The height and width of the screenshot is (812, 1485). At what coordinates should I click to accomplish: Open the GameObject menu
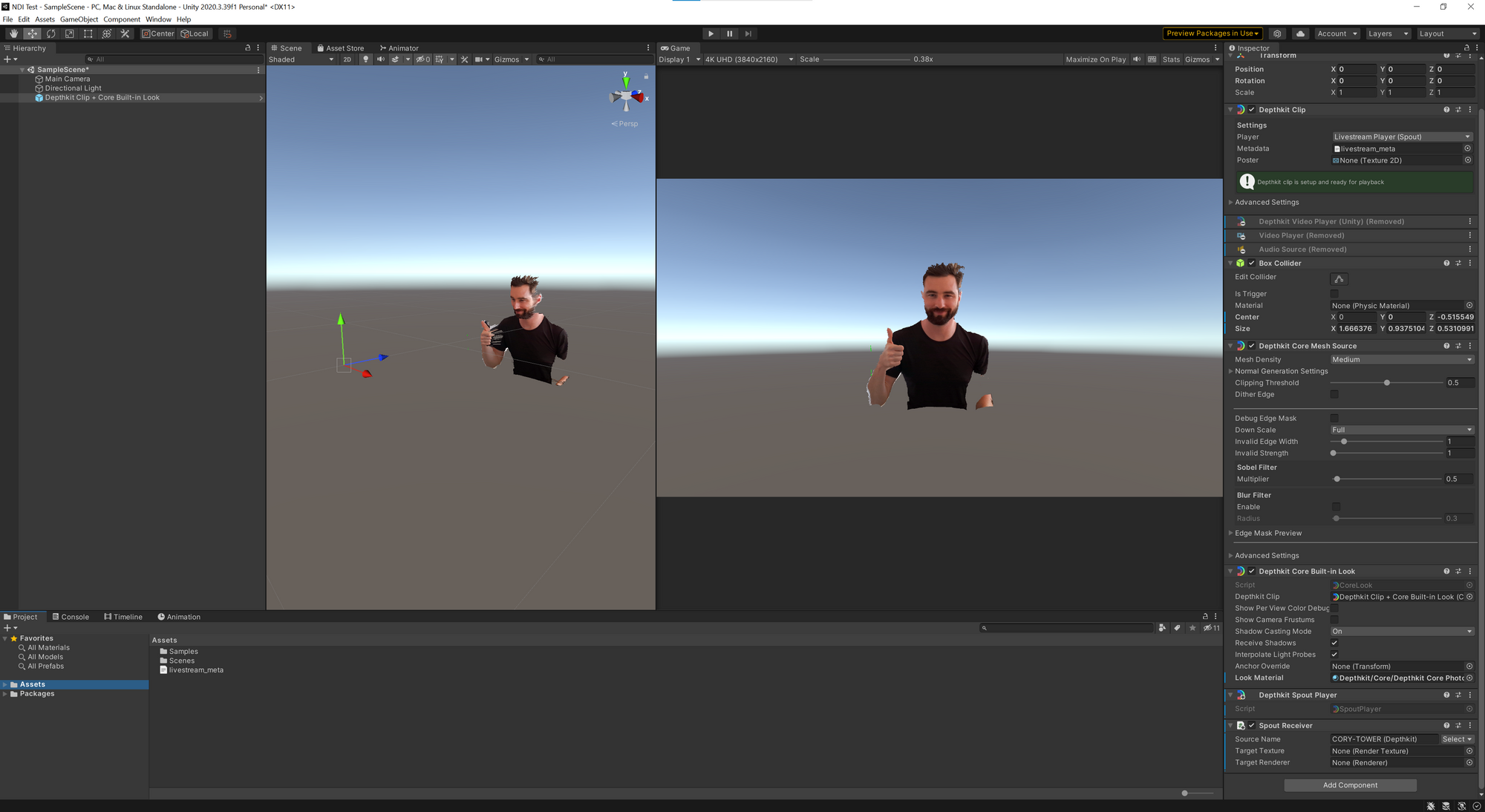tap(79, 19)
